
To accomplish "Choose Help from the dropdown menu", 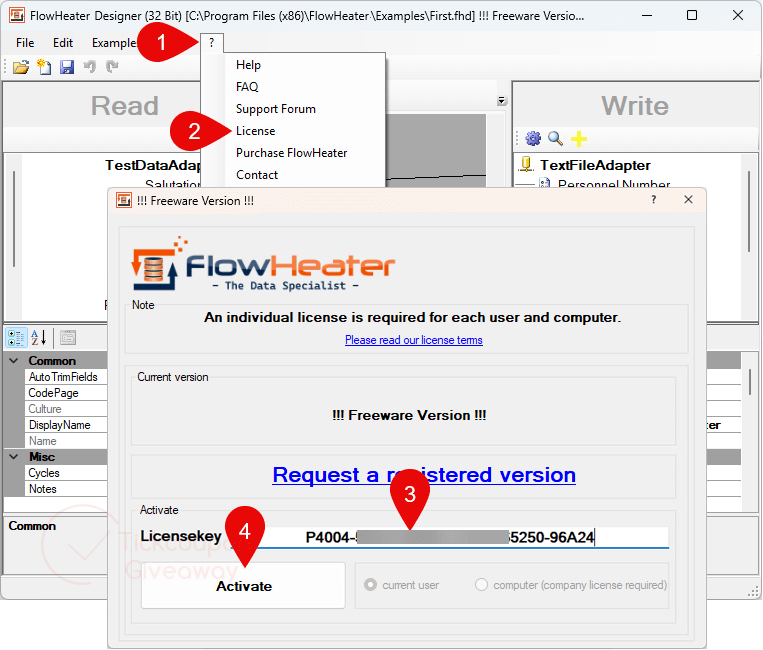I will tap(248, 65).
